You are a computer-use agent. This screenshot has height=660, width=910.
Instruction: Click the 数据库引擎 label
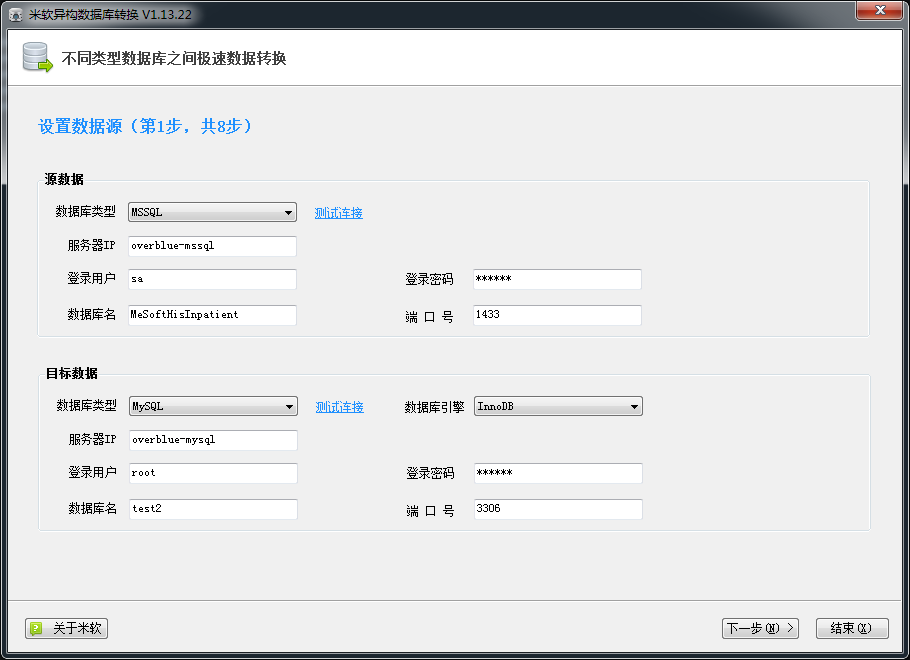(x=434, y=407)
